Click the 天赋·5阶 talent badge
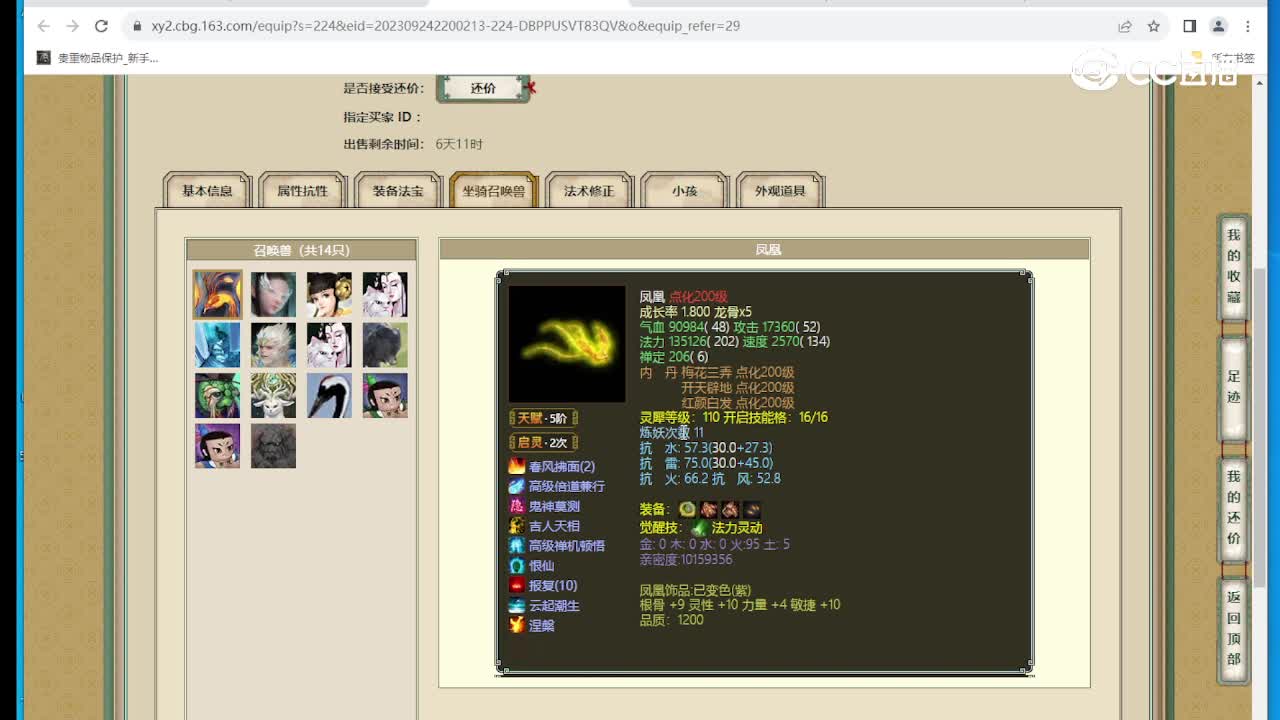Viewport: 1280px width, 720px height. [543, 418]
